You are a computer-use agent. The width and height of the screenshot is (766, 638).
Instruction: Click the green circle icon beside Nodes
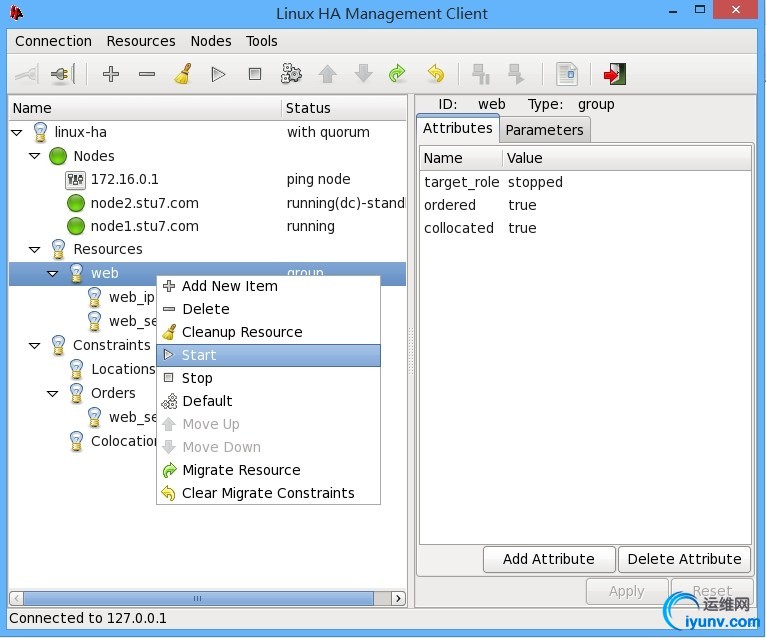click(x=58, y=156)
